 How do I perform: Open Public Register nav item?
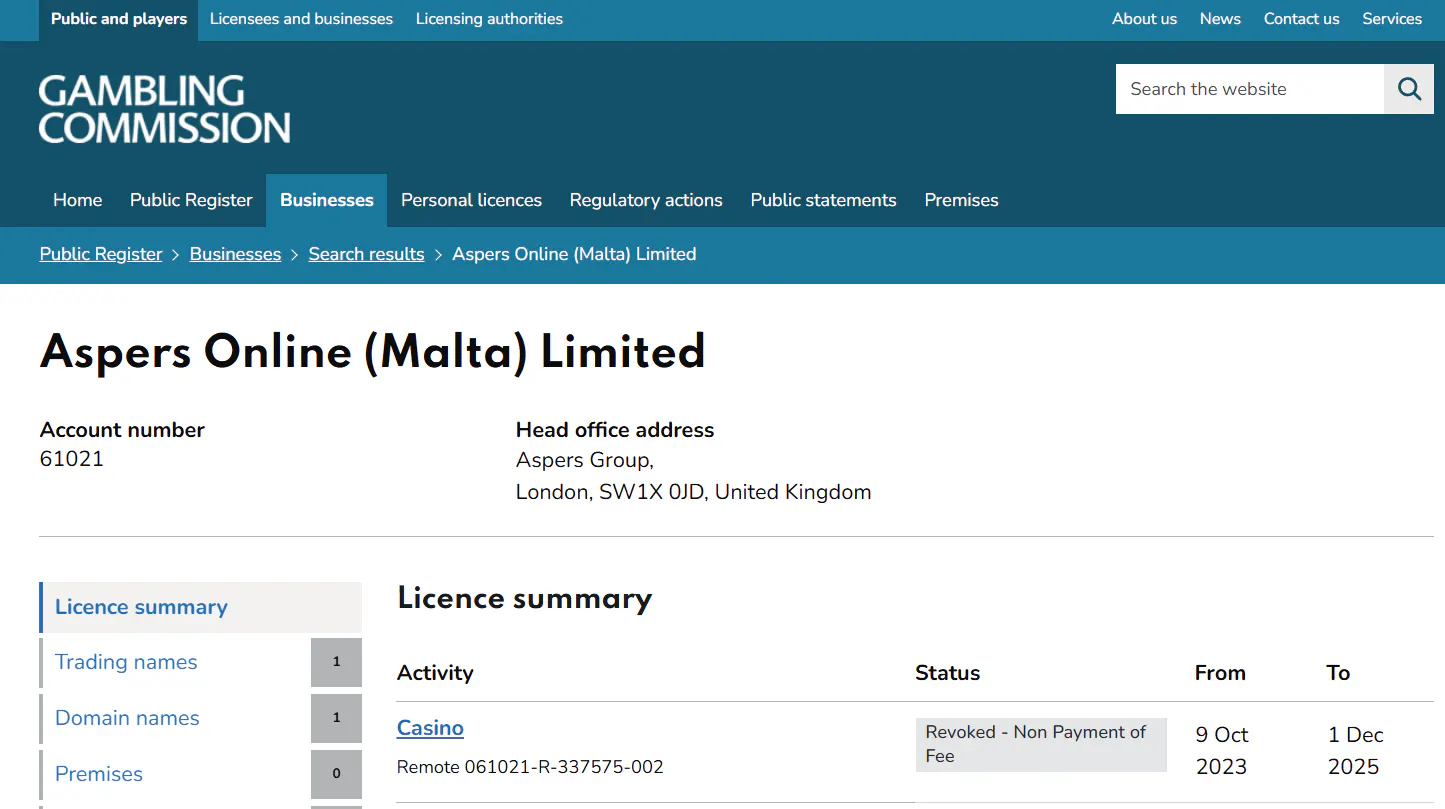[x=191, y=200]
